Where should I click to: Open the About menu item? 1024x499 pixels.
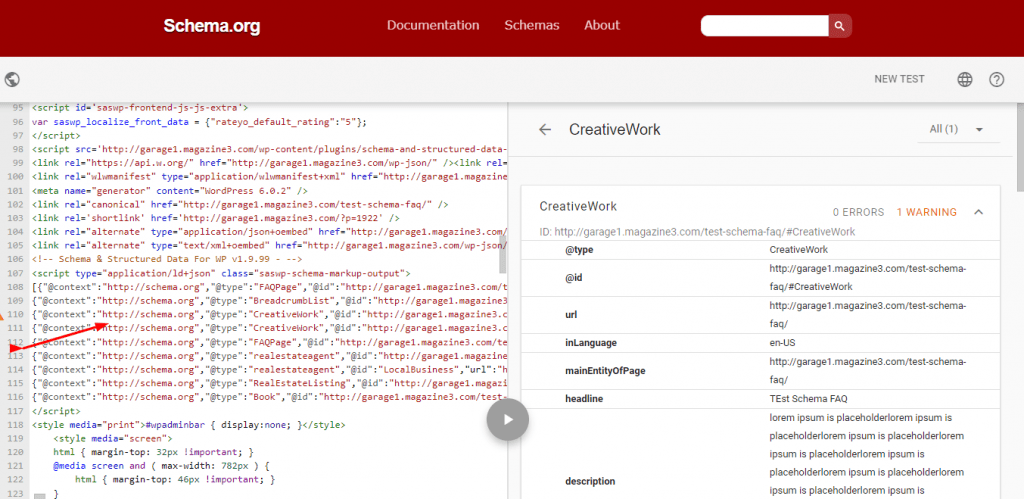pyautogui.click(x=601, y=25)
